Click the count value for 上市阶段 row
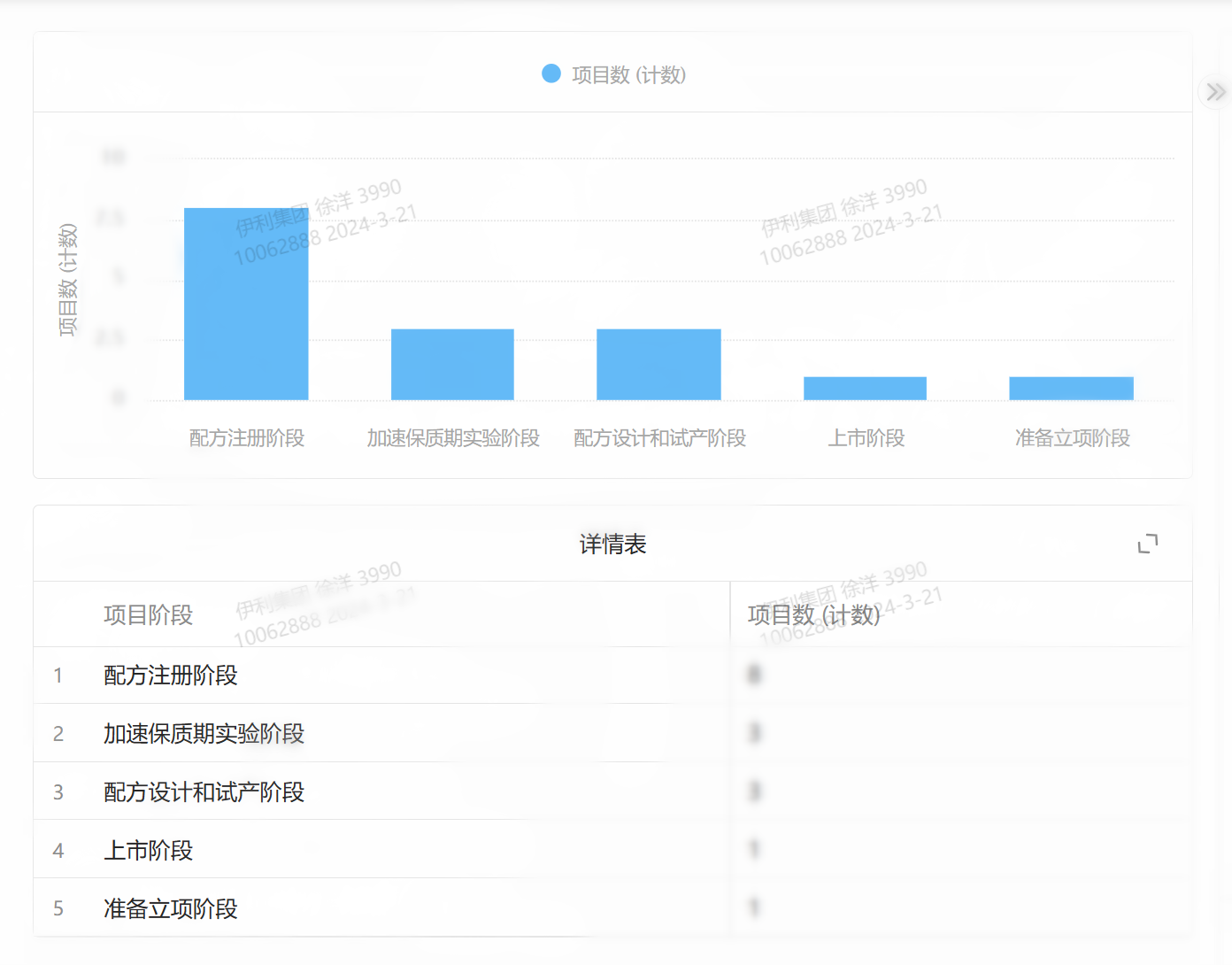 click(x=754, y=850)
